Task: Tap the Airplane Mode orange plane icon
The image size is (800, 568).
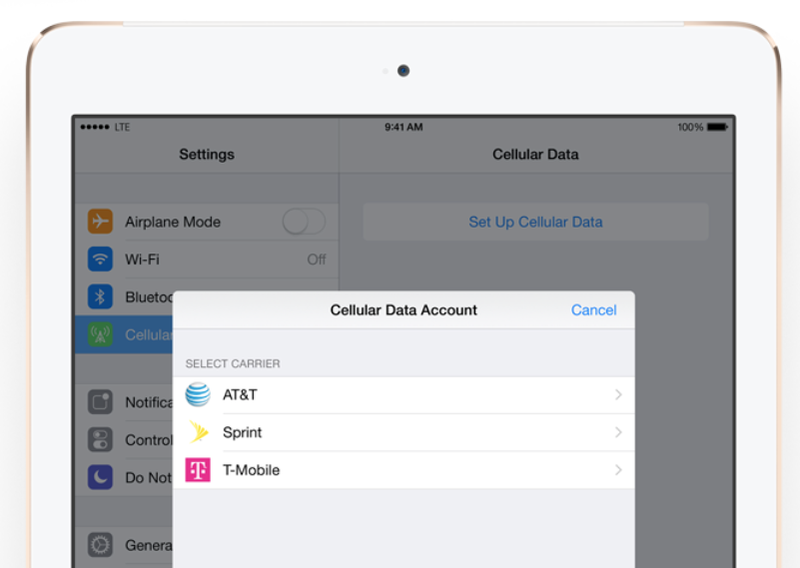Action: point(100,221)
